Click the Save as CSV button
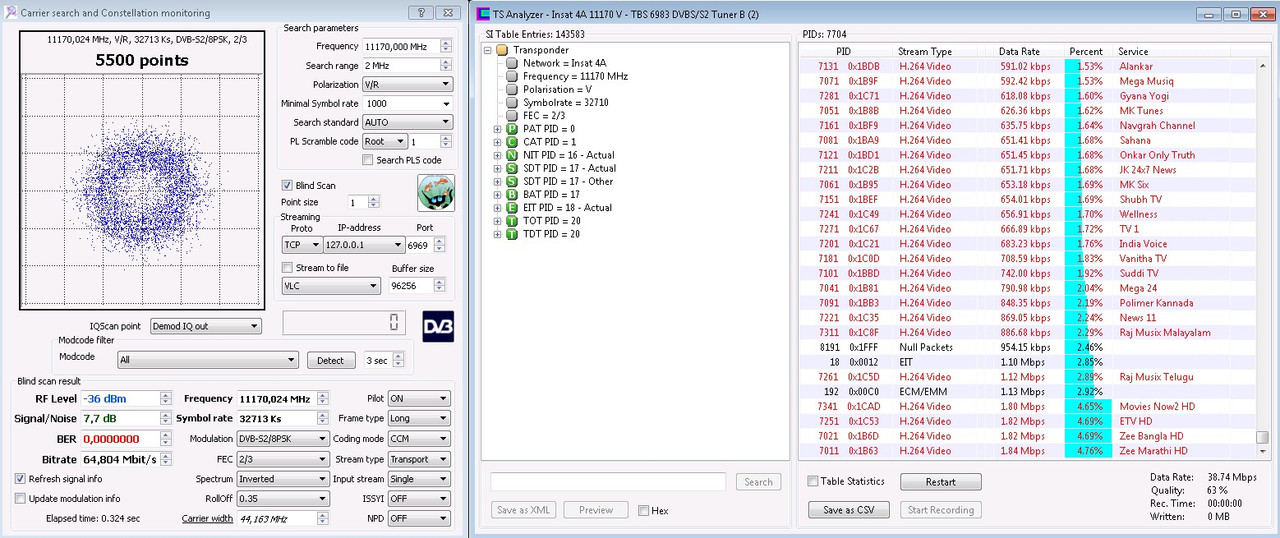1280x538 pixels. [848, 510]
